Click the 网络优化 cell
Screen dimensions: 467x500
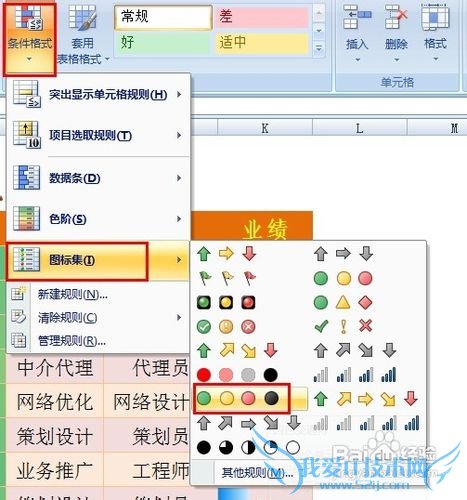point(55,401)
